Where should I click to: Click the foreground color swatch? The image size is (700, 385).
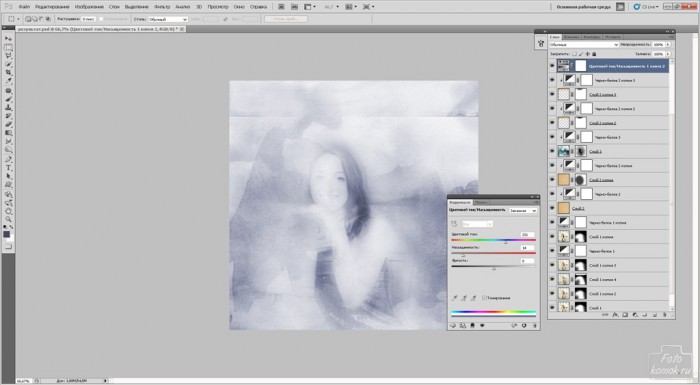[x=6, y=234]
